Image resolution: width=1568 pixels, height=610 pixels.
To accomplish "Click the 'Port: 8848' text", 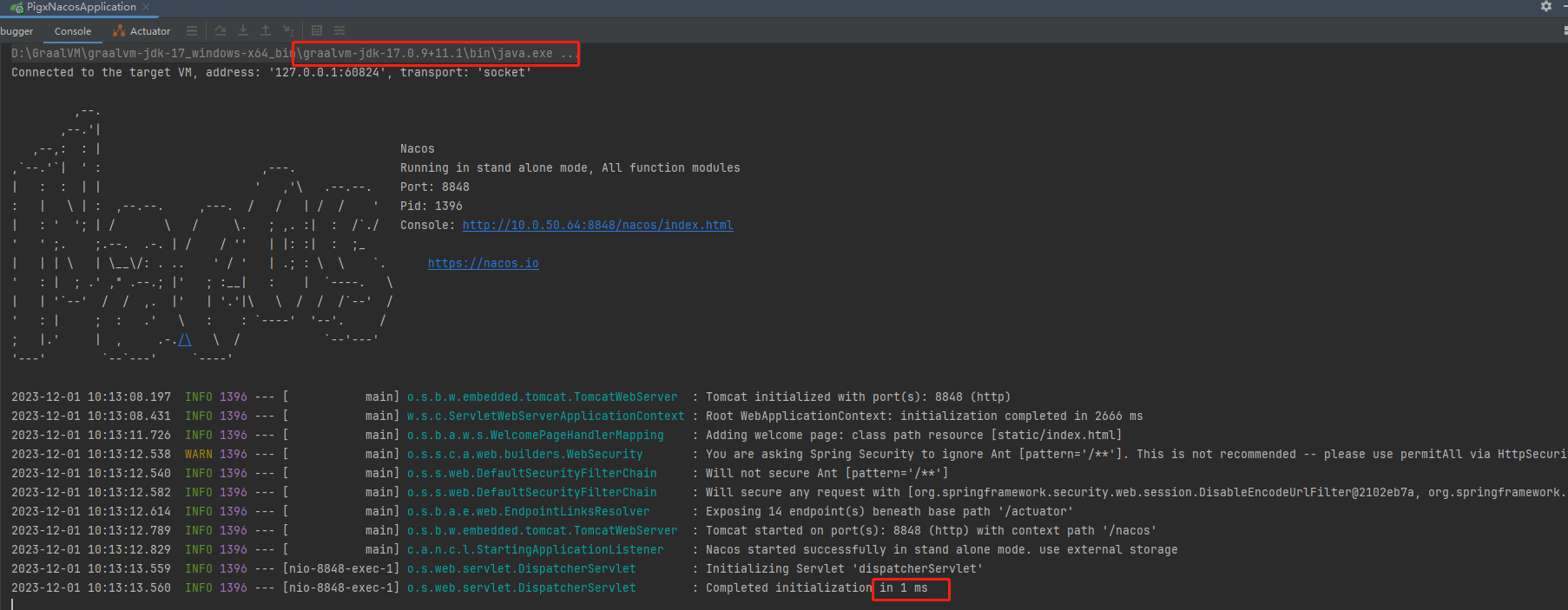I will (434, 187).
